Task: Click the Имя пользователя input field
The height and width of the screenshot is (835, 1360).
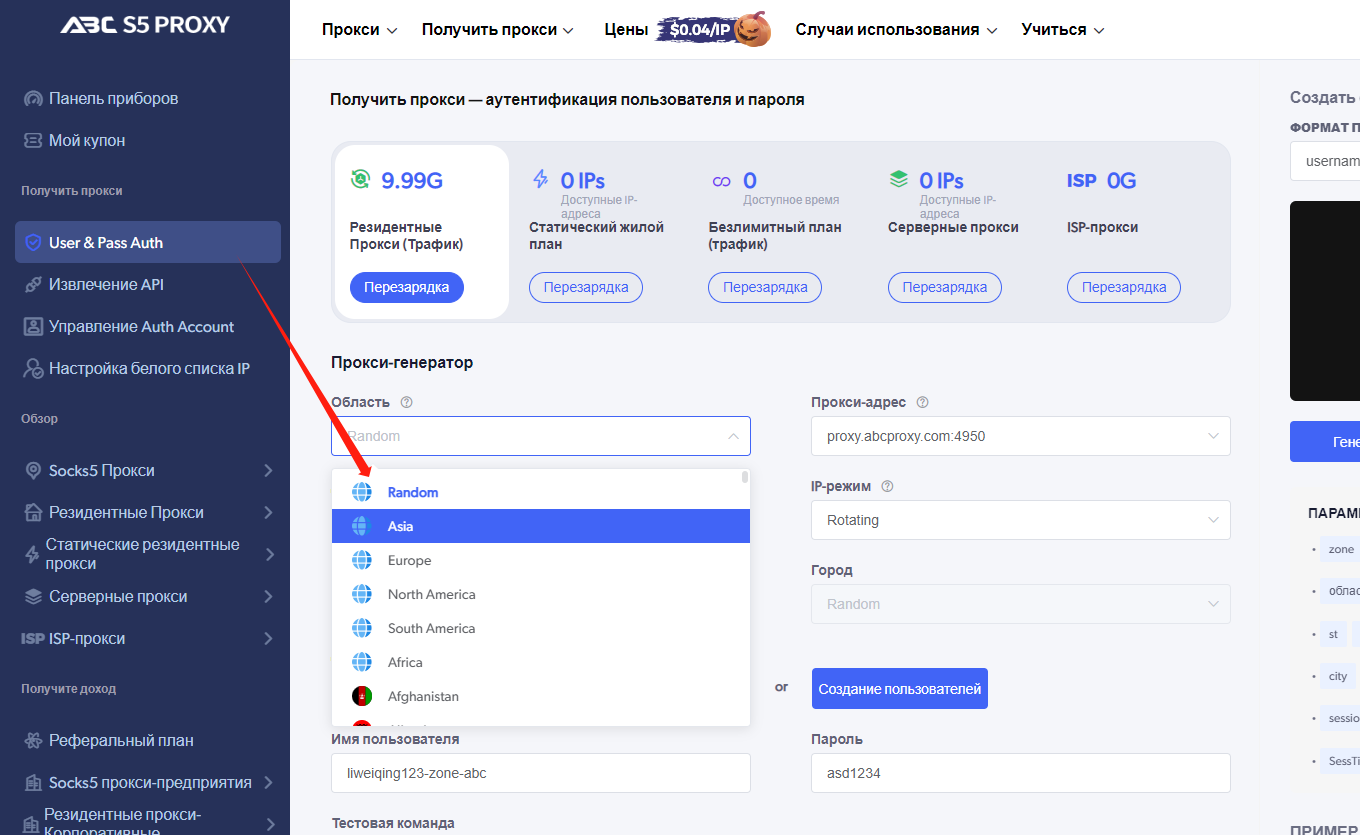Action: coord(541,773)
